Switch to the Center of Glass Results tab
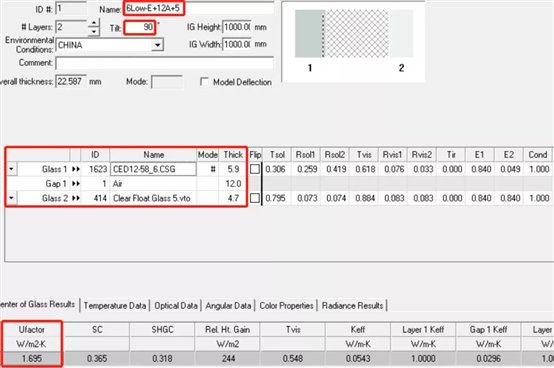The image size is (554, 368). click(x=38, y=304)
